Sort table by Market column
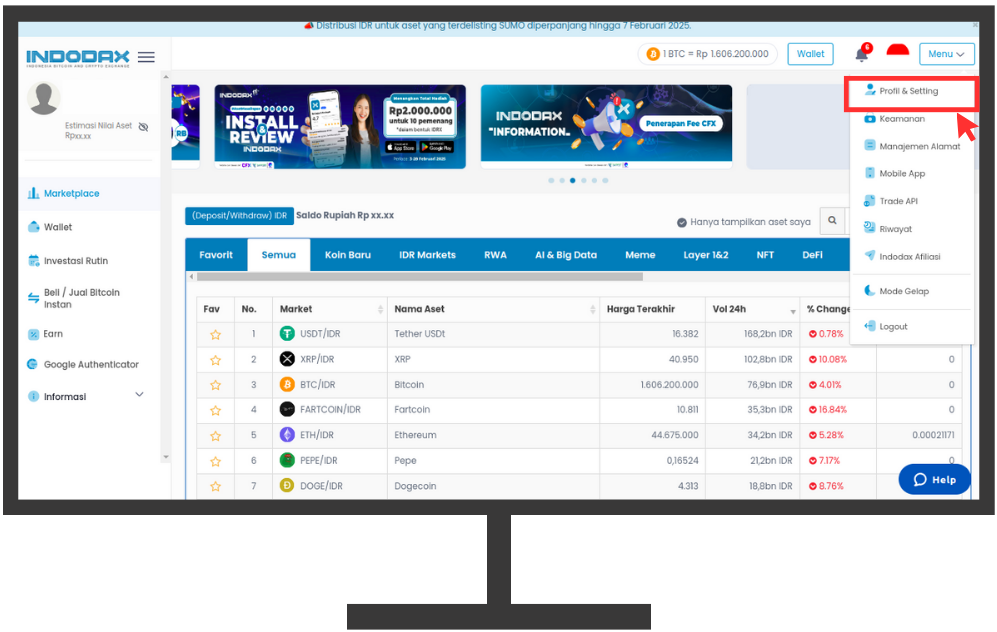This screenshot has height=632, width=997. (x=329, y=309)
